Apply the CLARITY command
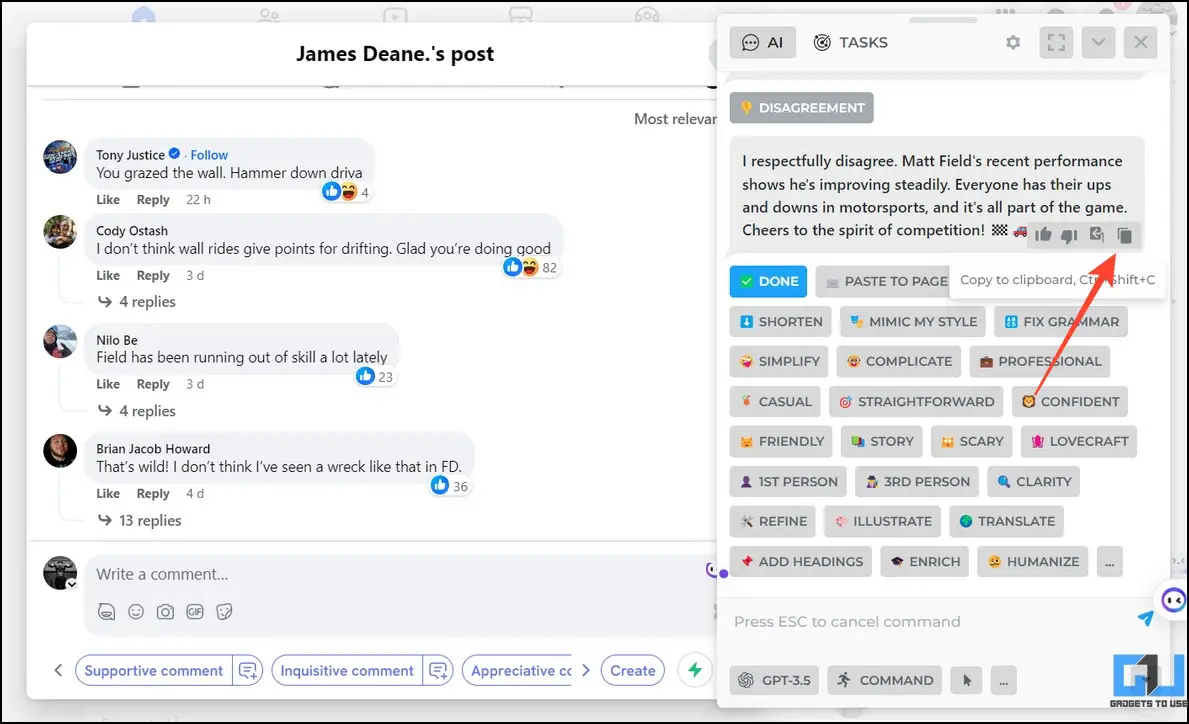The width and height of the screenshot is (1189, 724). pos(1034,481)
